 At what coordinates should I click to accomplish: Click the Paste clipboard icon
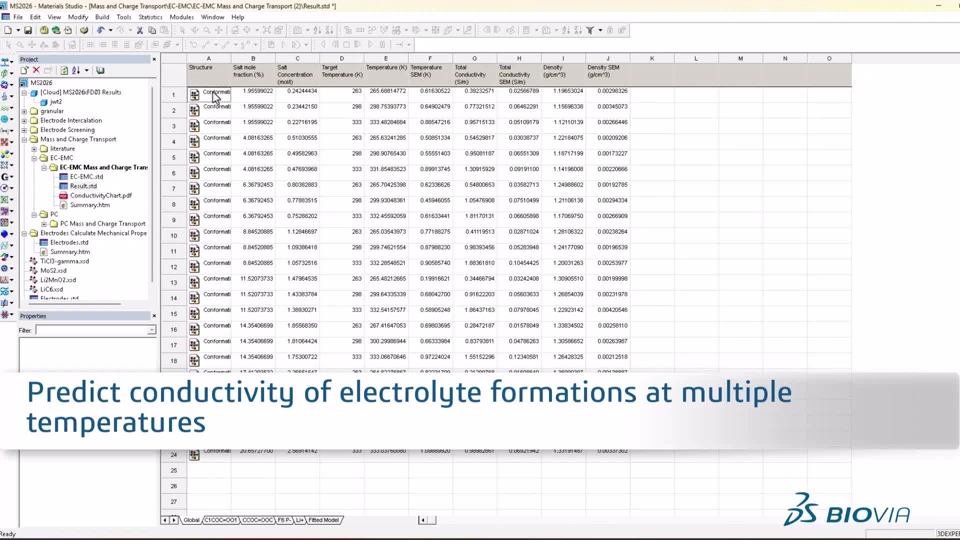(163, 30)
